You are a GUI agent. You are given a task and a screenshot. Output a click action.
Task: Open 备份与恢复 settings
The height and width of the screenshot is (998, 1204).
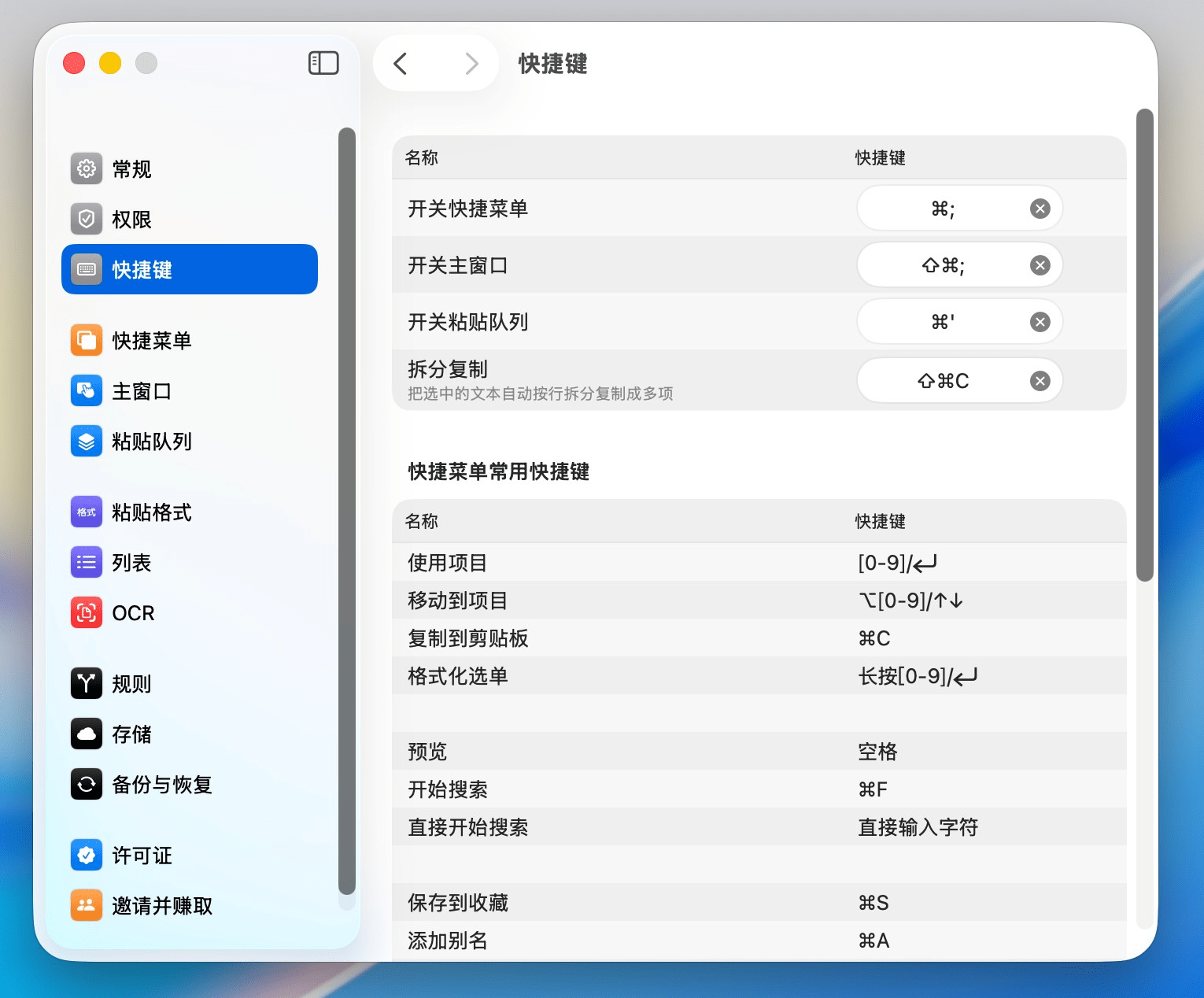pyautogui.click(x=161, y=785)
